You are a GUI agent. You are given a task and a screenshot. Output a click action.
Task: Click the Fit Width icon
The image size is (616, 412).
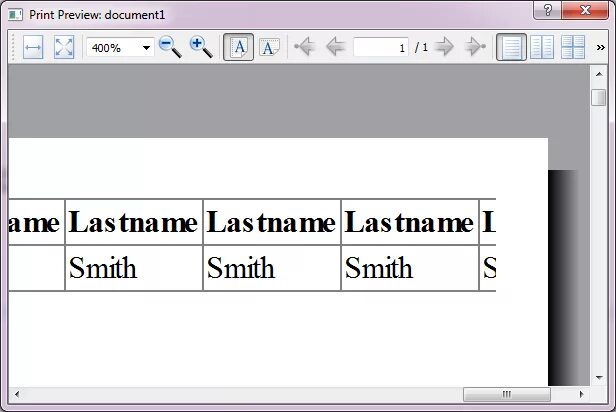pyautogui.click(x=33, y=48)
